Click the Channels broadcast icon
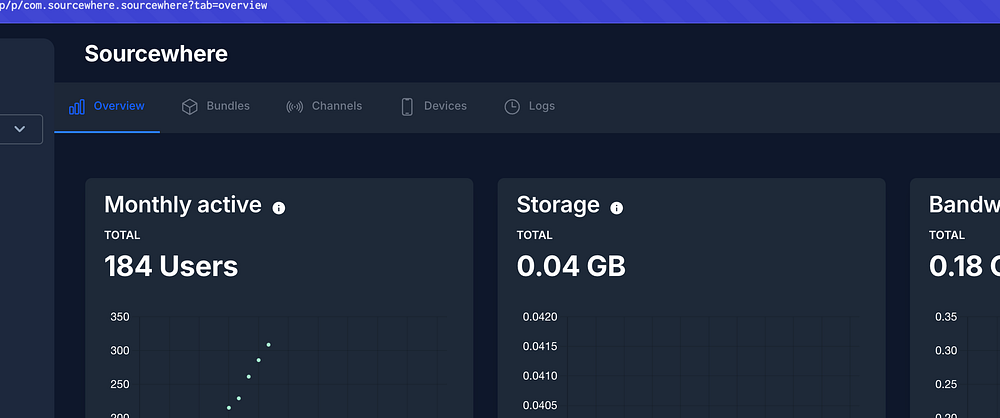This screenshot has width=1000, height=418. [x=295, y=107]
